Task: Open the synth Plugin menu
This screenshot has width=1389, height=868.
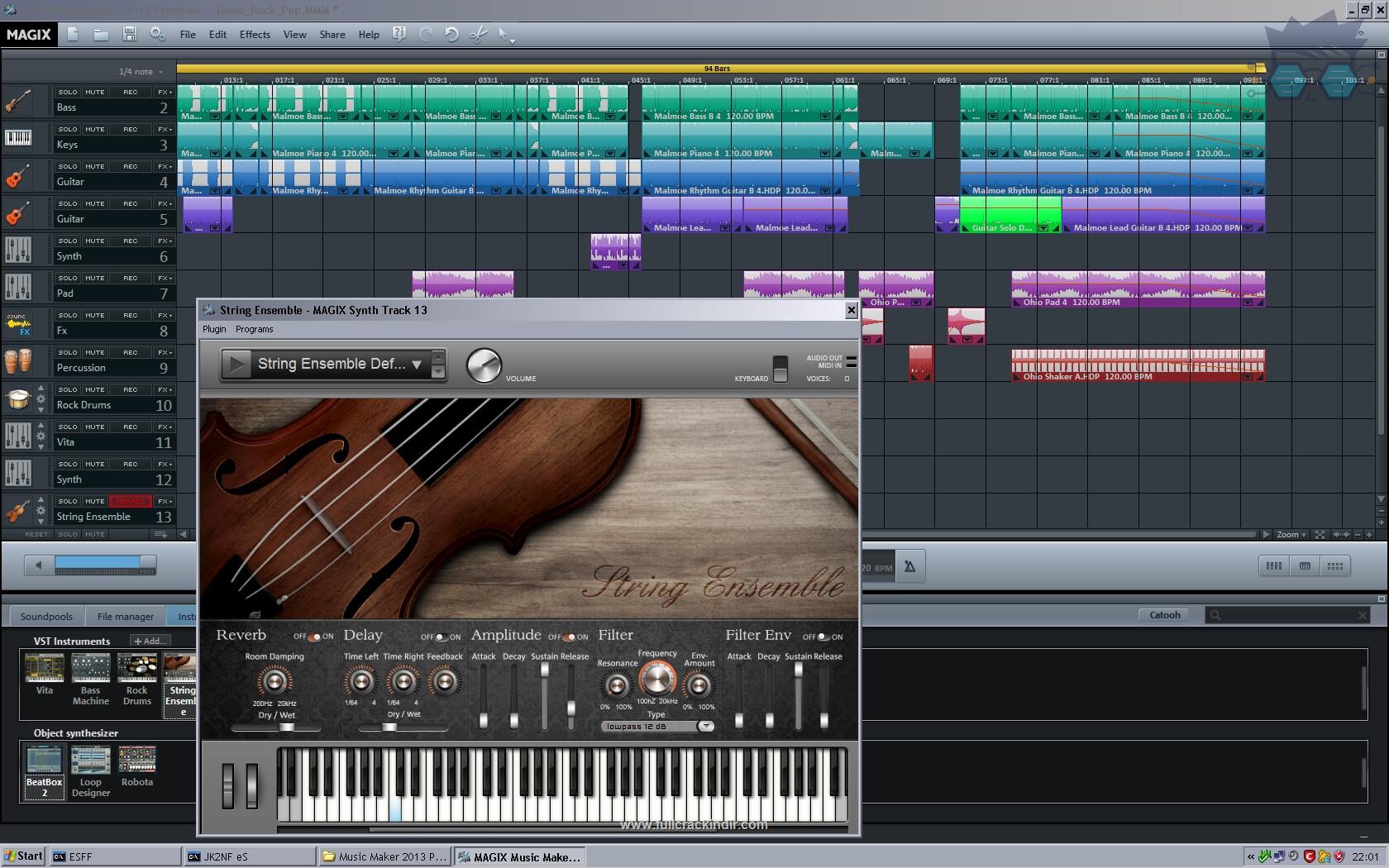Action: point(214,329)
